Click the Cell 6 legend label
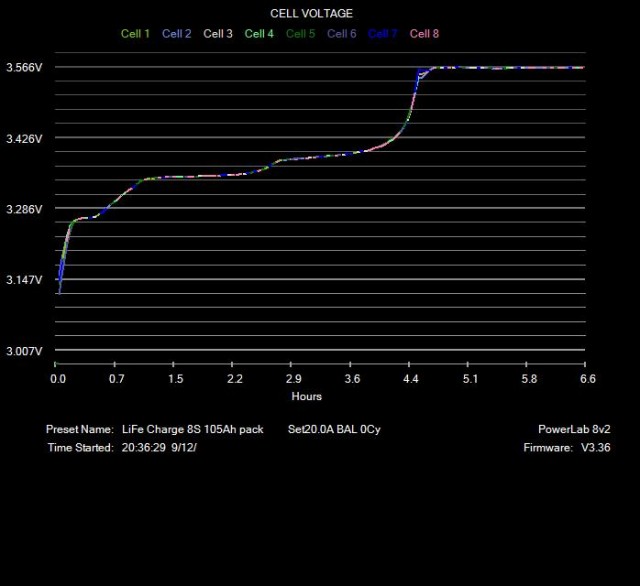Viewport: 640px width, 586px height. (341, 34)
